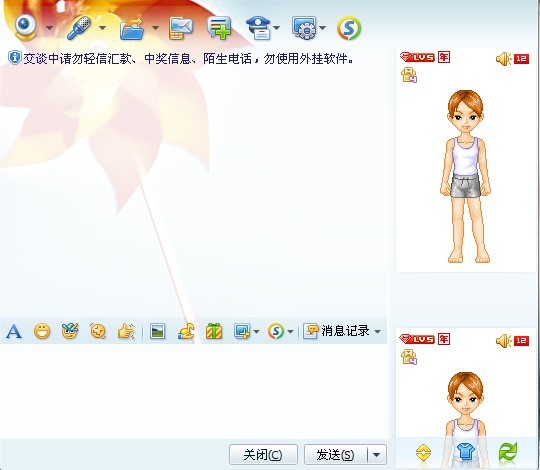Open the font settings 'A' icon
Screen dimensions: 540x470
click(x=14, y=332)
